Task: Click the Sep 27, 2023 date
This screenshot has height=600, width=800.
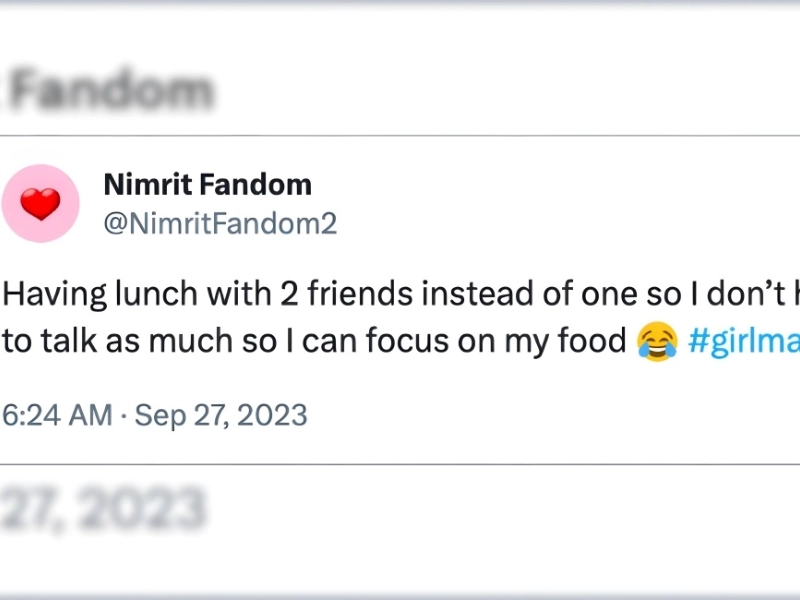Action: (x=221, y=414)
